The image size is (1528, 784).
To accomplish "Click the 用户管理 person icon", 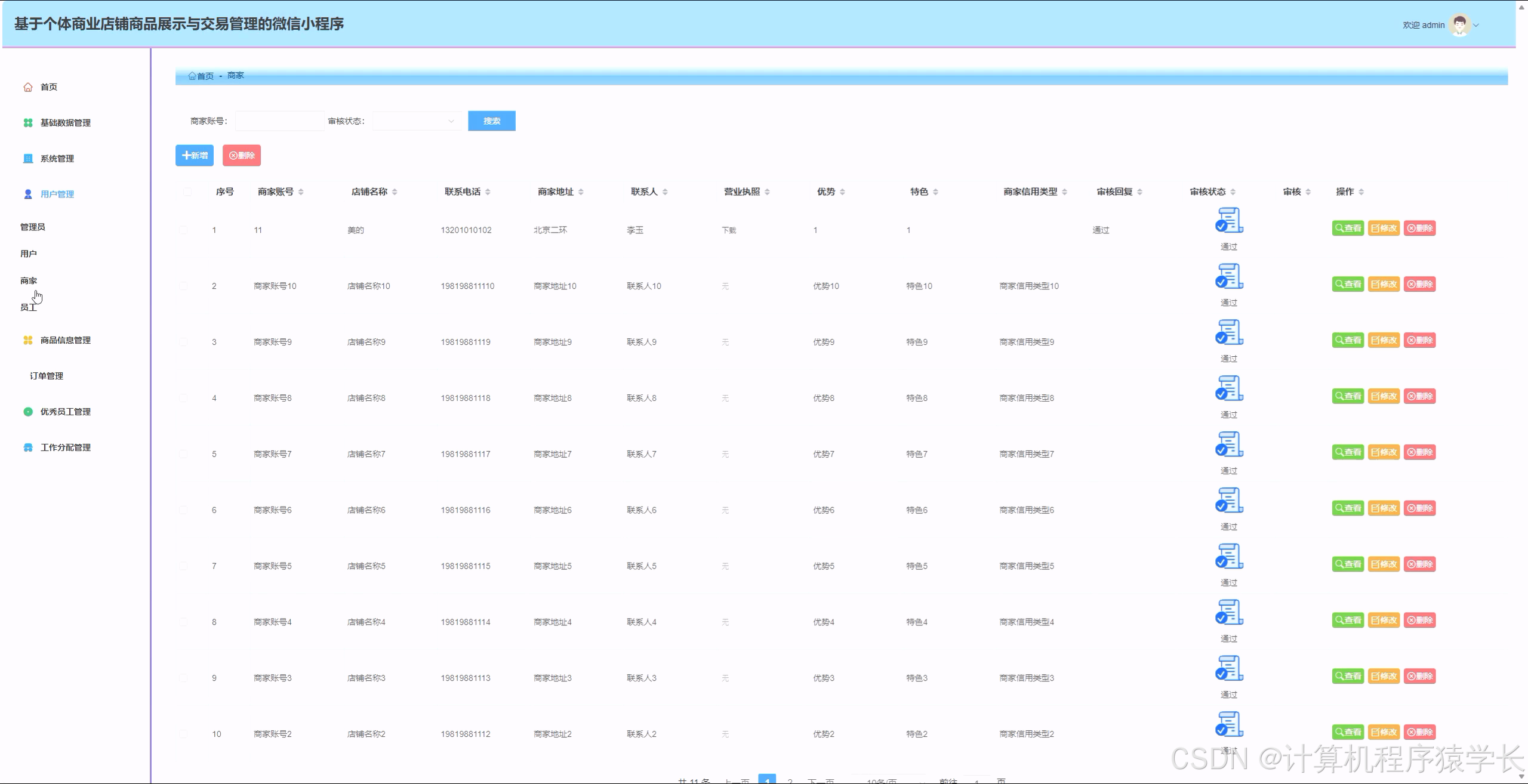I will pyautogui.click(x=28, y=195).
